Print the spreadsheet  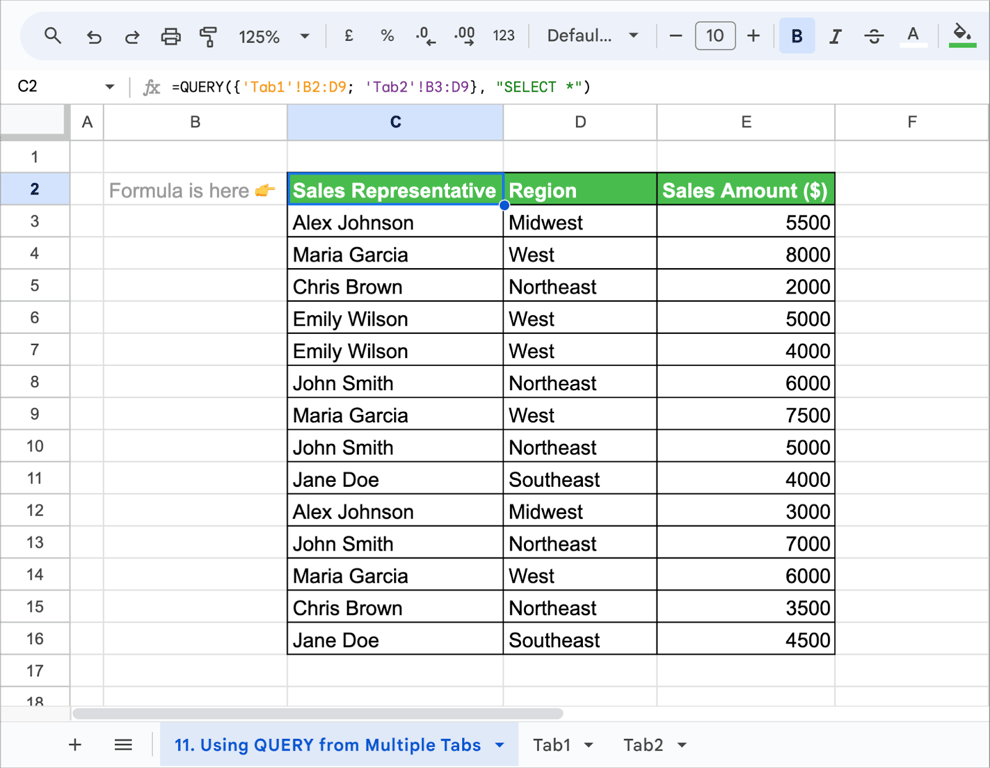pos(170,37)
